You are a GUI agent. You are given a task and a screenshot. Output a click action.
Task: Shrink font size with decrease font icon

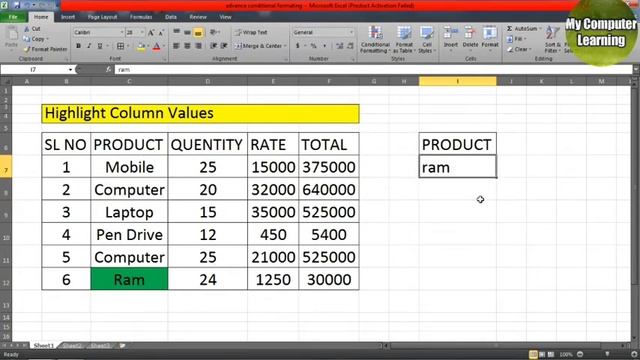[x=161, y=33]
